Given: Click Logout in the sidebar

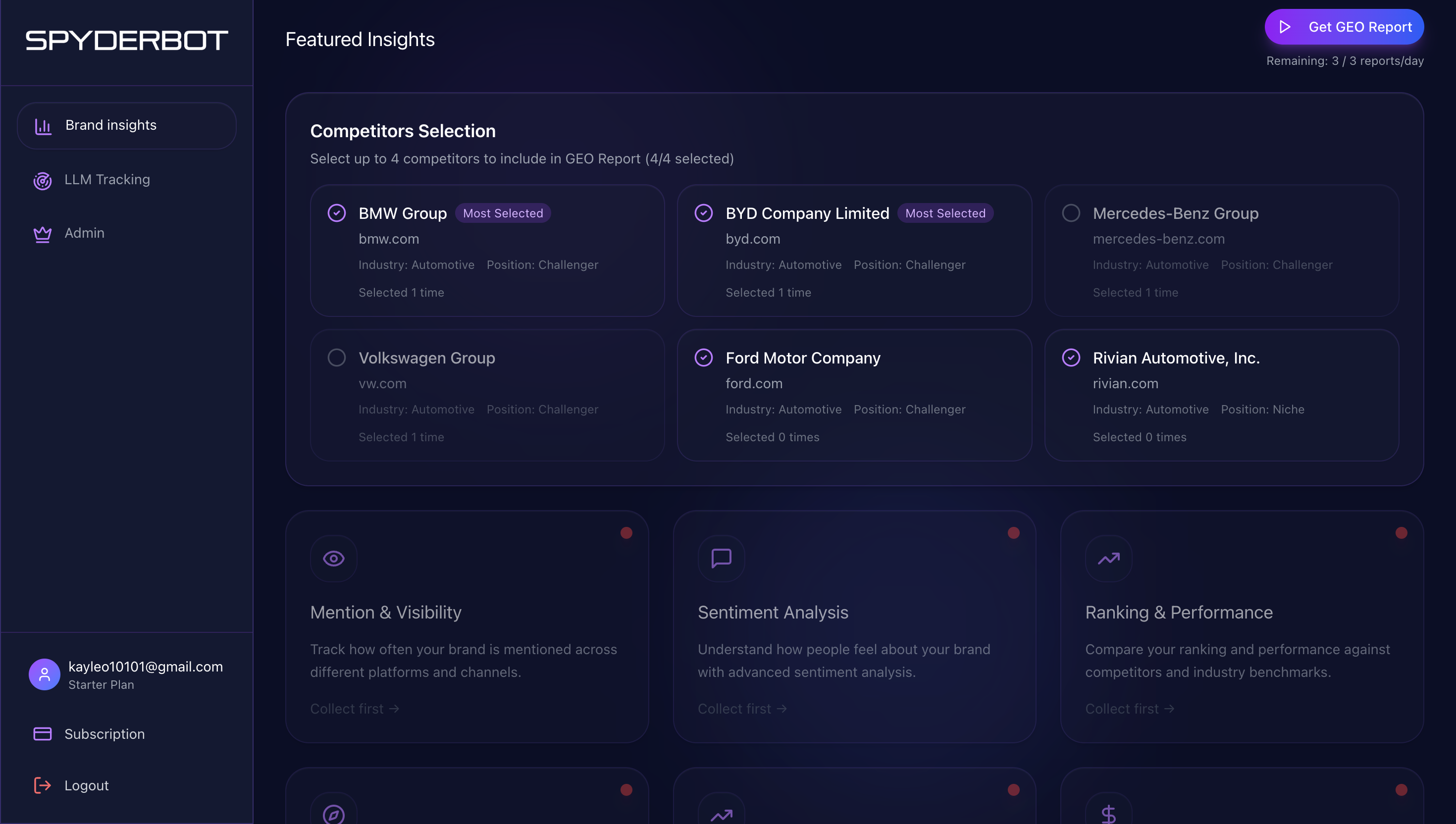Looking at the screenshot, I should pyautogui.click(x=86, y=785).
